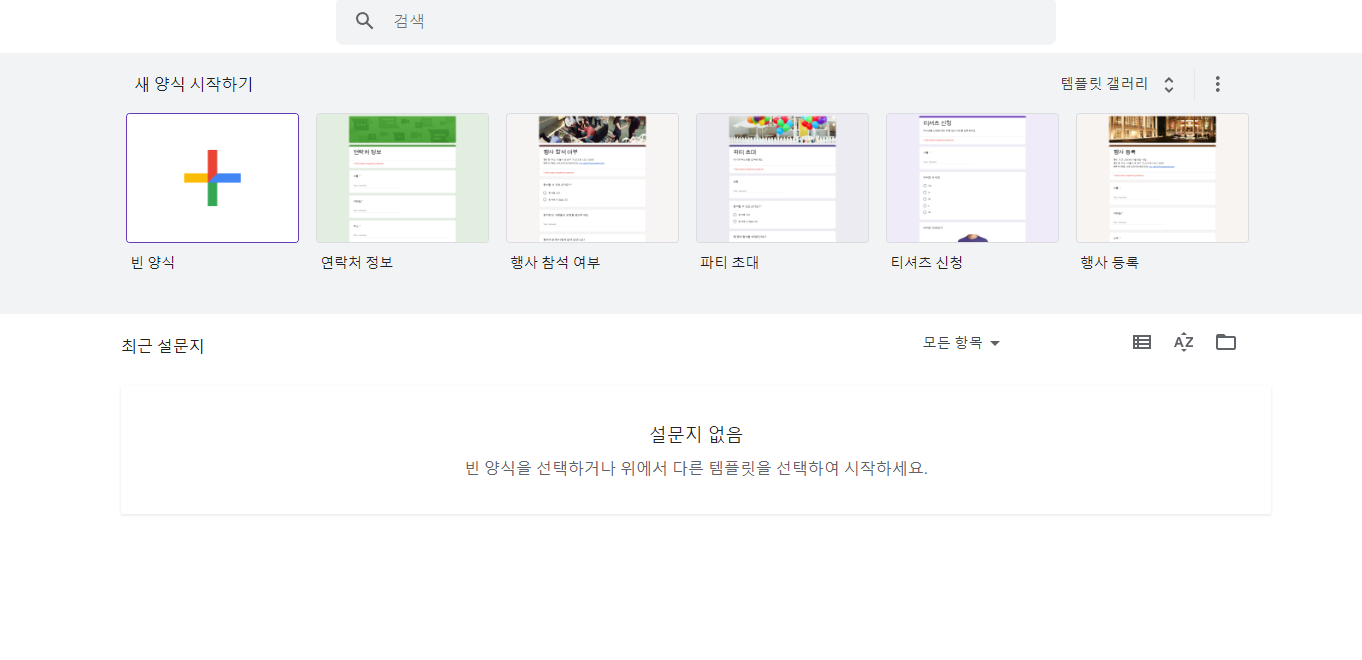Click the 빈 양식 label text
1362x660 pixels.
coord(153,263)
